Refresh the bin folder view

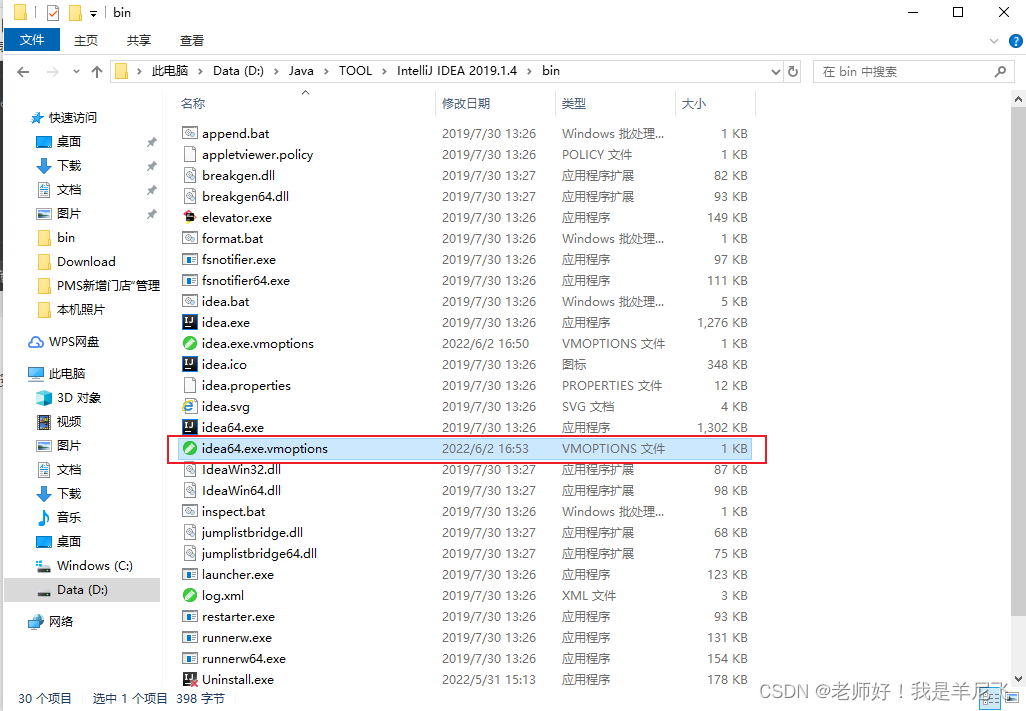pos(793,71)
